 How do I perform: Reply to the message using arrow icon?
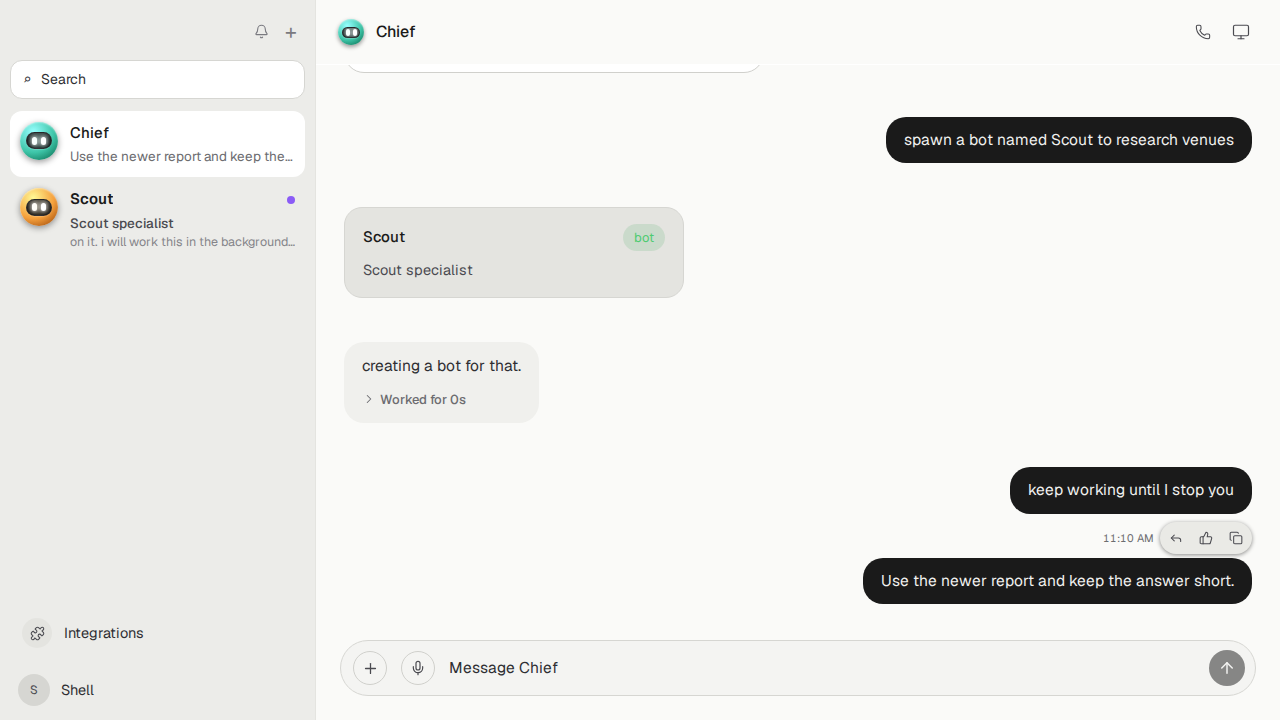coord(1176,538)
